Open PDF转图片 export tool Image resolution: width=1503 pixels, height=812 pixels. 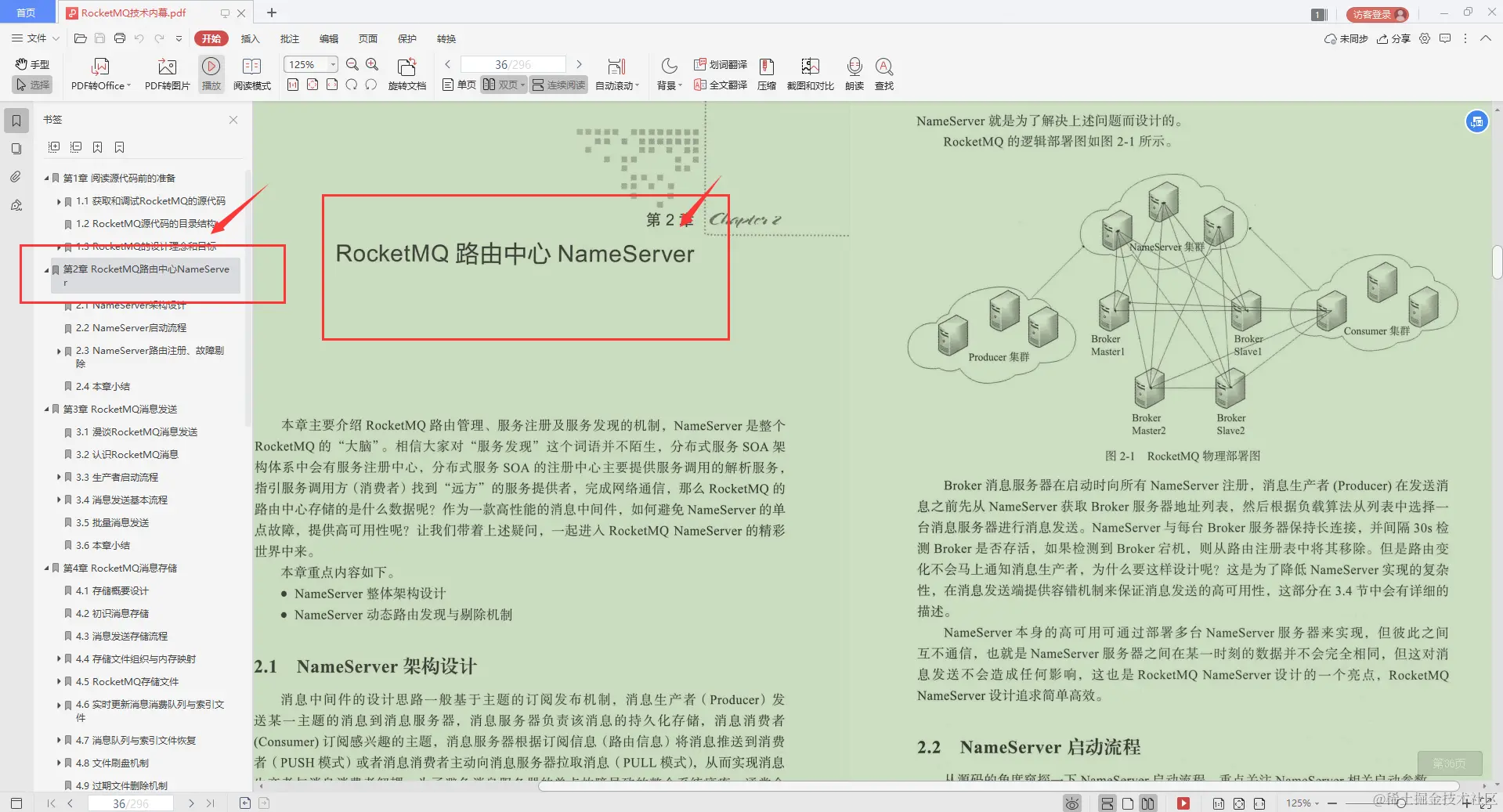[x=166, y=73]
